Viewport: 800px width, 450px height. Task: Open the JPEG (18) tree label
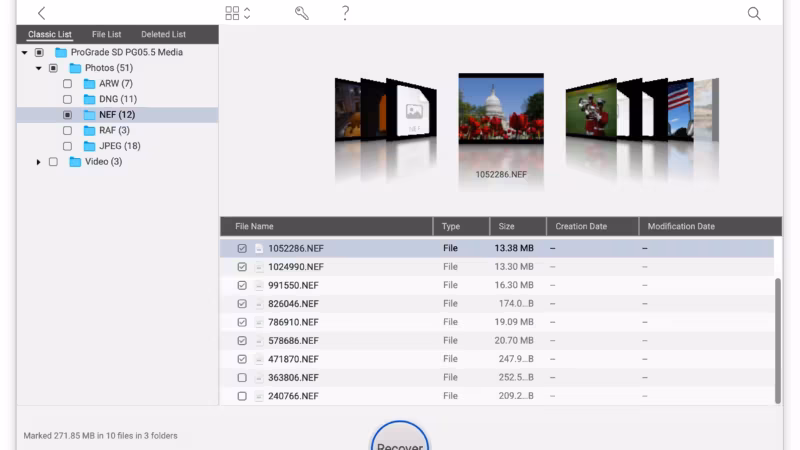pos(120,146)
